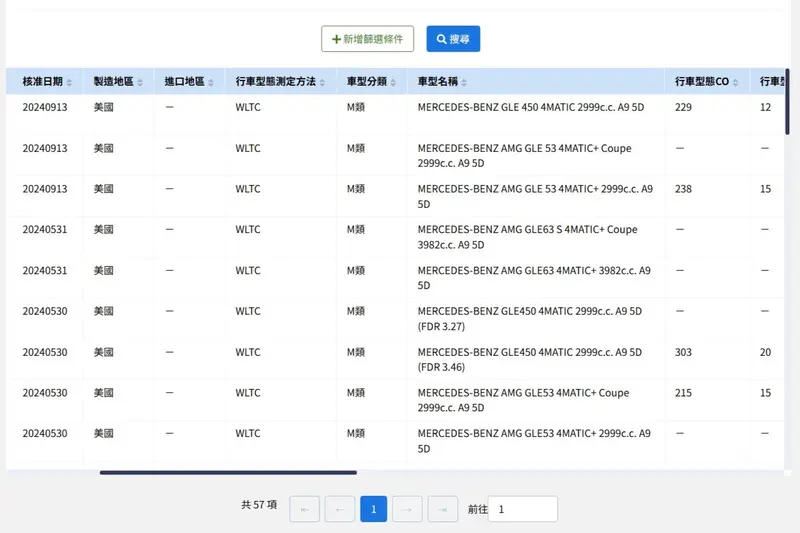The image size is (800, 533).
Task: Go to previous page arrow button
Action: 340,509
